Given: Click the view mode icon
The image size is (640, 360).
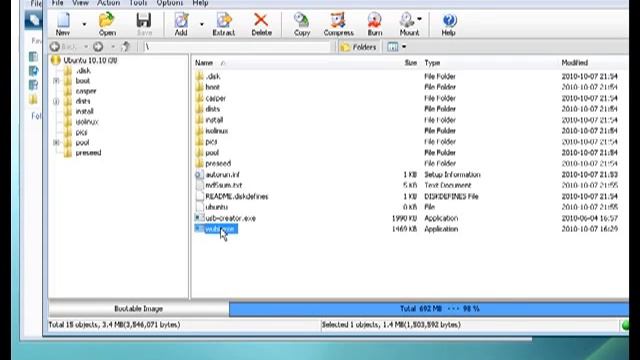Looking at the screenshot, I should [393, 47].
